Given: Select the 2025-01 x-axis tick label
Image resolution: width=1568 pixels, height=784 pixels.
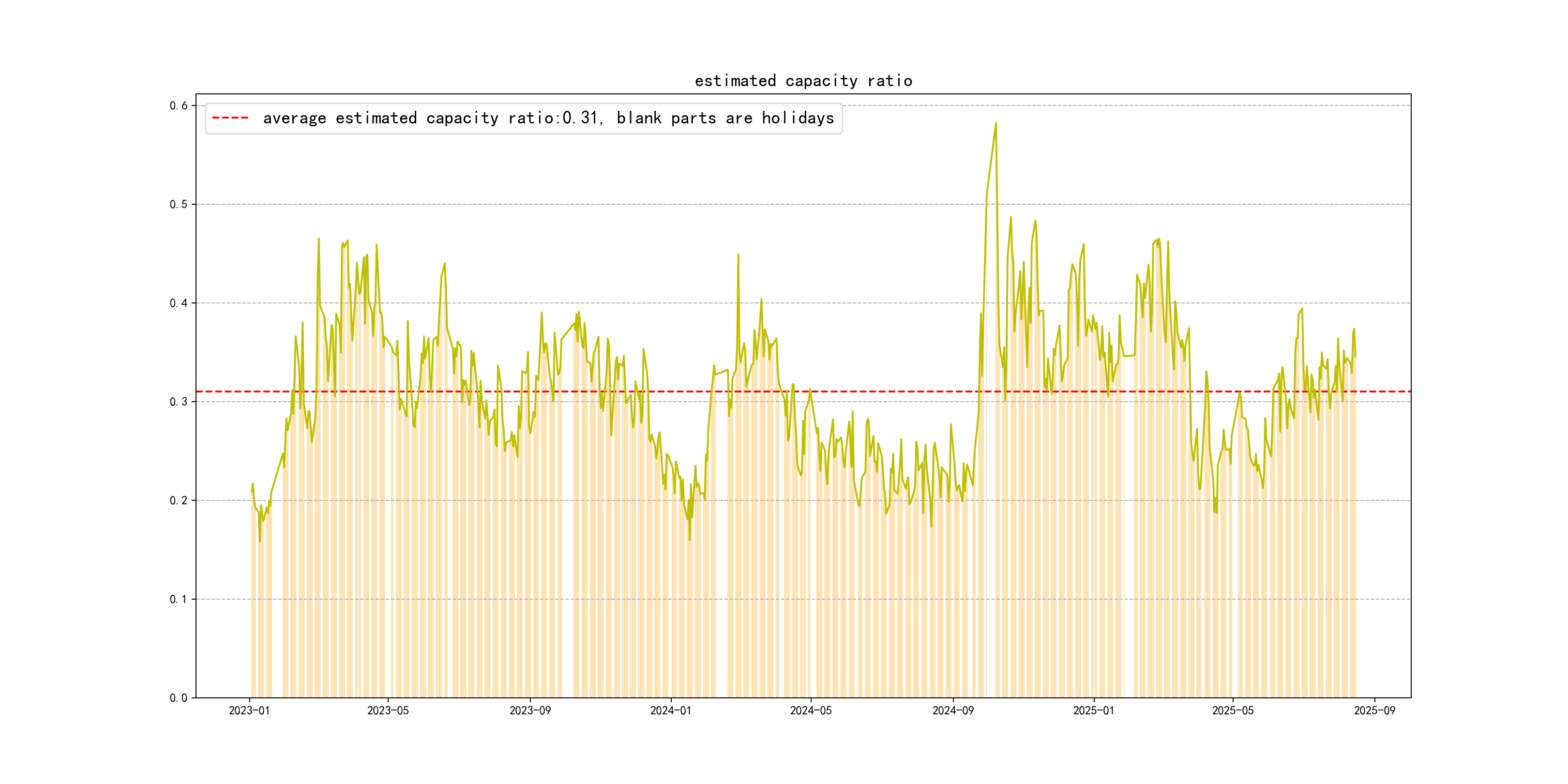Looking at the screenshot, I should pos(1093,710).
